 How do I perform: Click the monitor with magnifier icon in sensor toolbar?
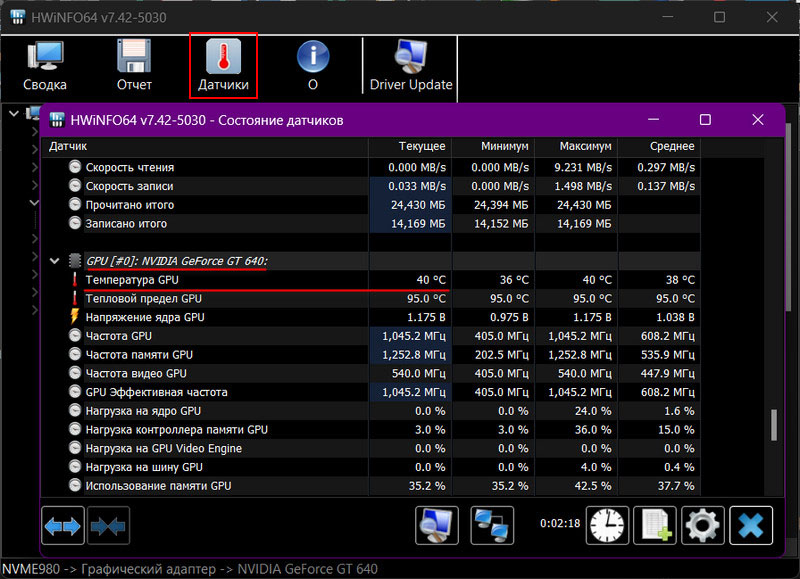(x=437, y=525)
